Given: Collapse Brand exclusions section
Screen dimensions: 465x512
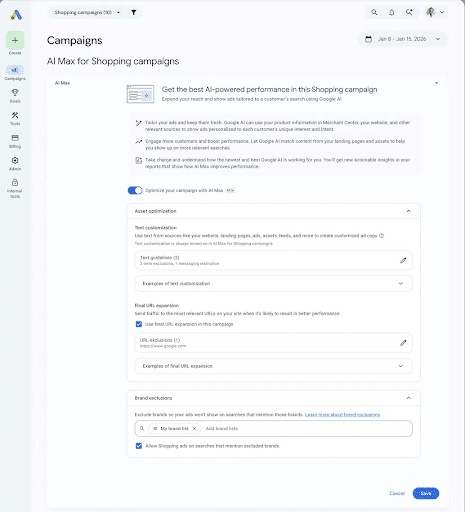Looking at the screenshot, I should pyautogui.click(x=409, y=398).
